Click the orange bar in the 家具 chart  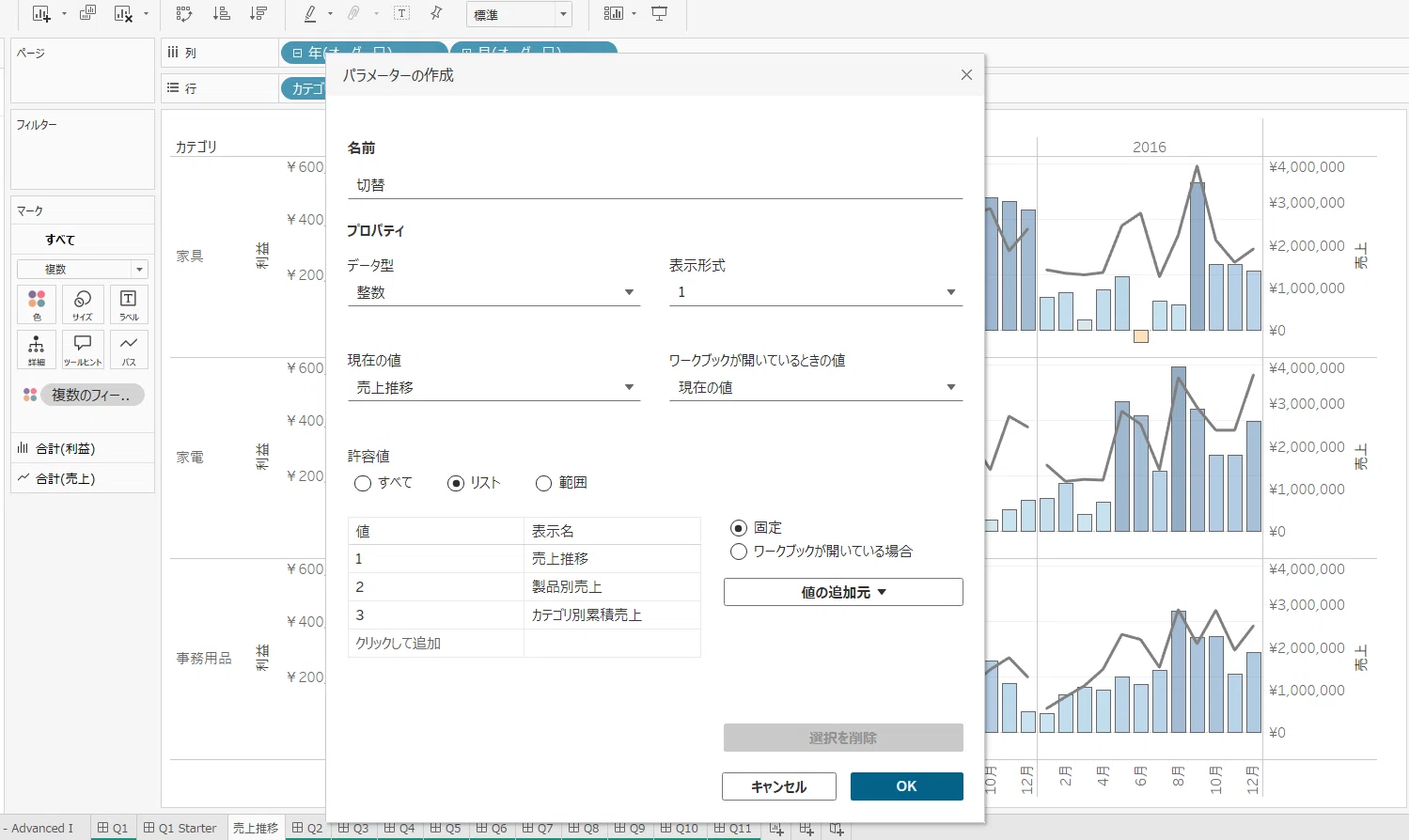pyautogui.click(x=1141, y=336)
